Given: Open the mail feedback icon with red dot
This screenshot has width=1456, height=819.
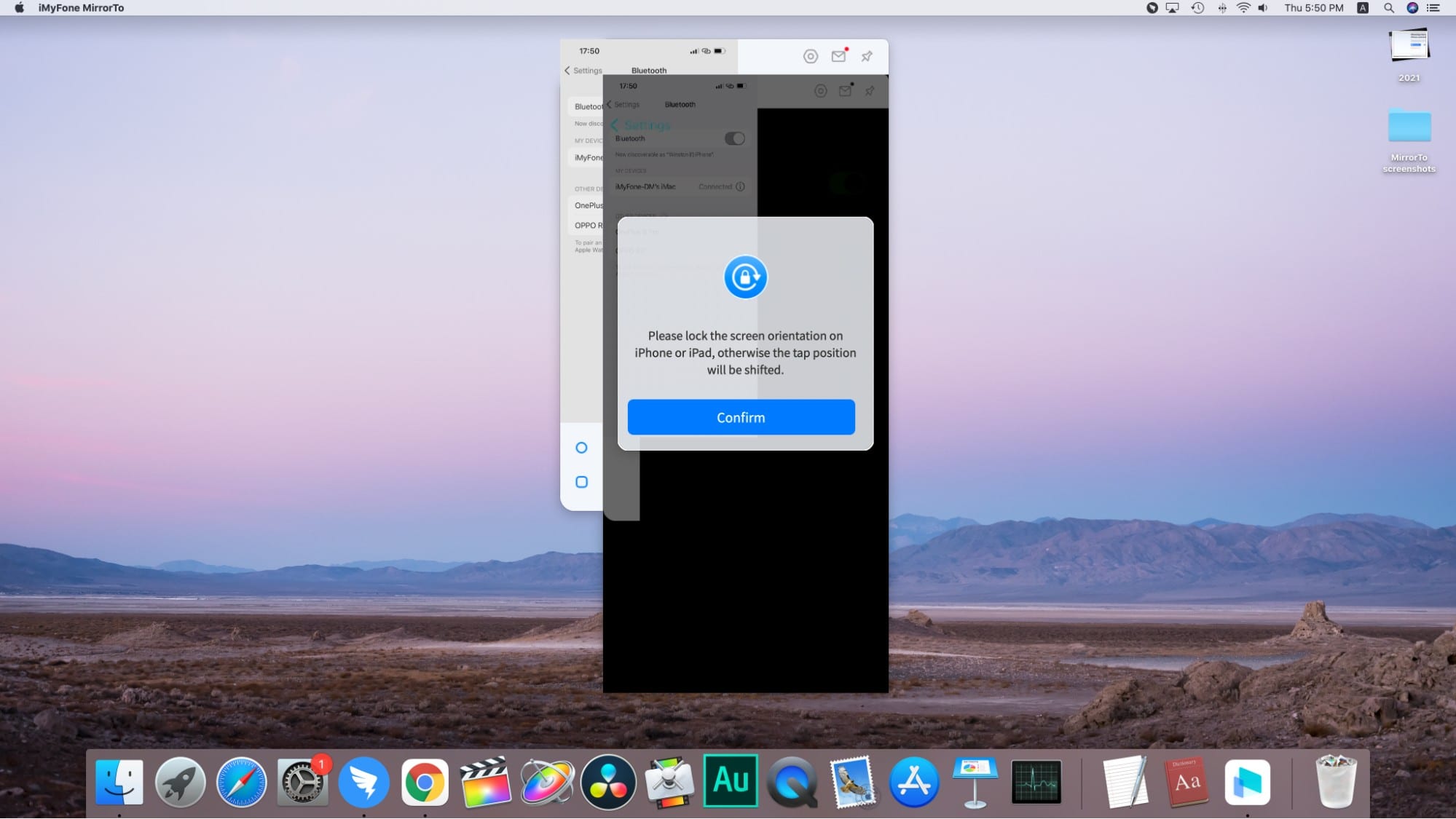Looking at the screenshot, I should [x=838, y=56].
